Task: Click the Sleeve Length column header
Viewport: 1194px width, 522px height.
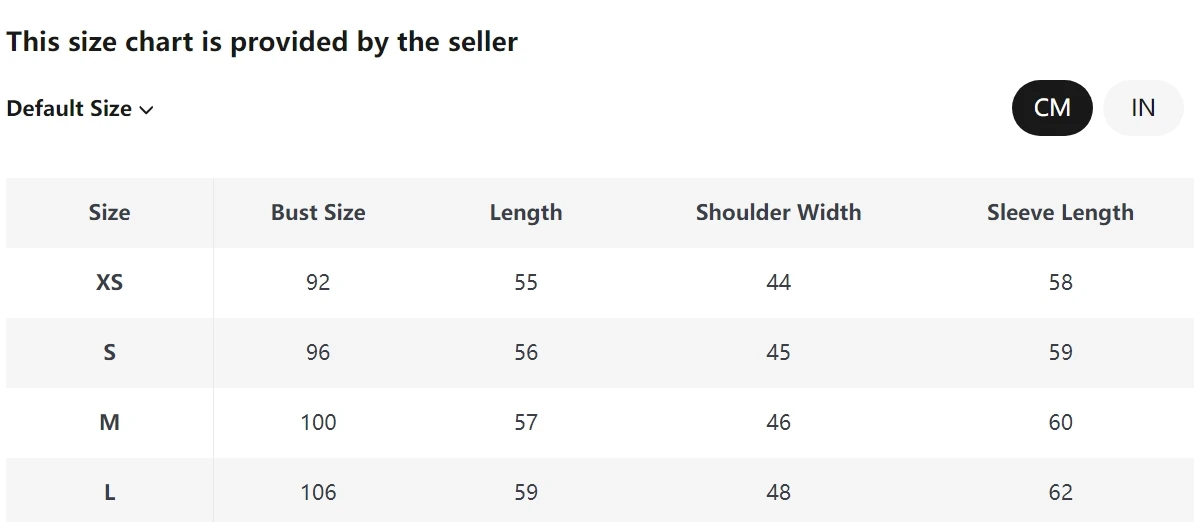Action: pos(1060,212)
